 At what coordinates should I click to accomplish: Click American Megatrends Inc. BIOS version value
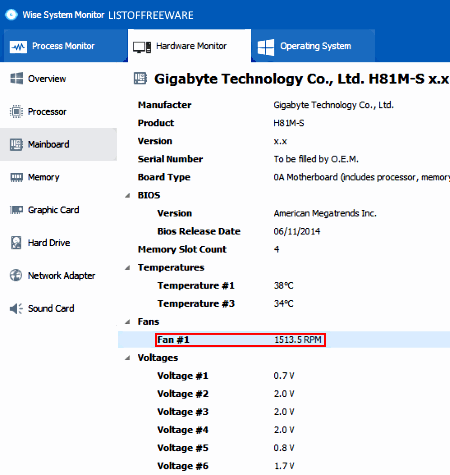click(x=325, y=213)
